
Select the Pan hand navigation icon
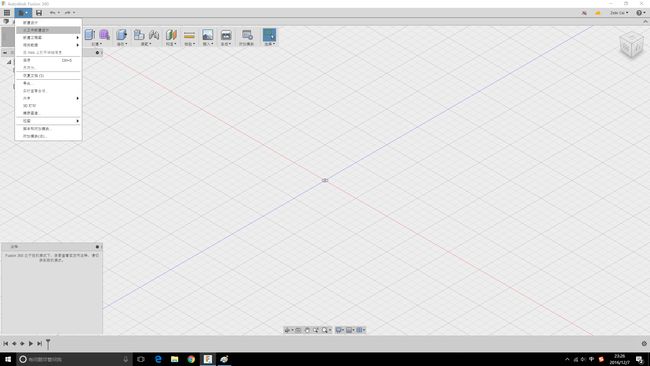307,330
